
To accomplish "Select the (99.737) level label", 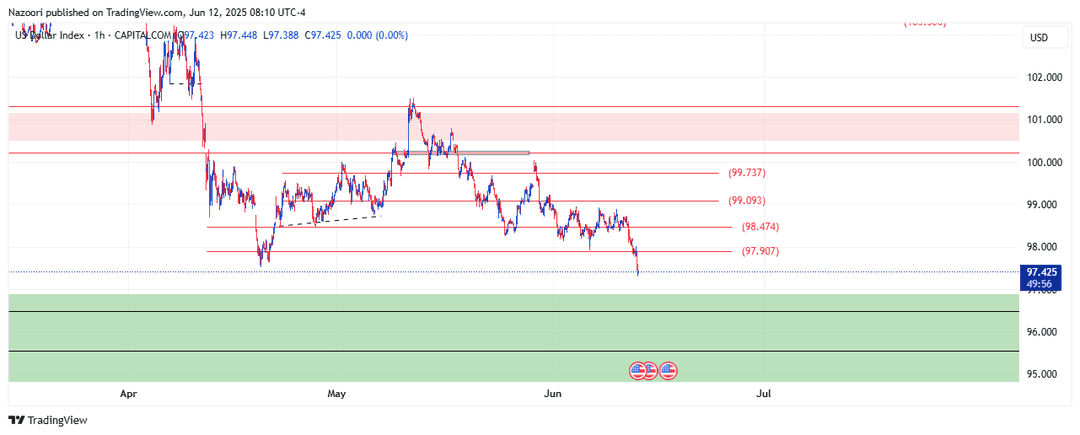I will 747,173.
